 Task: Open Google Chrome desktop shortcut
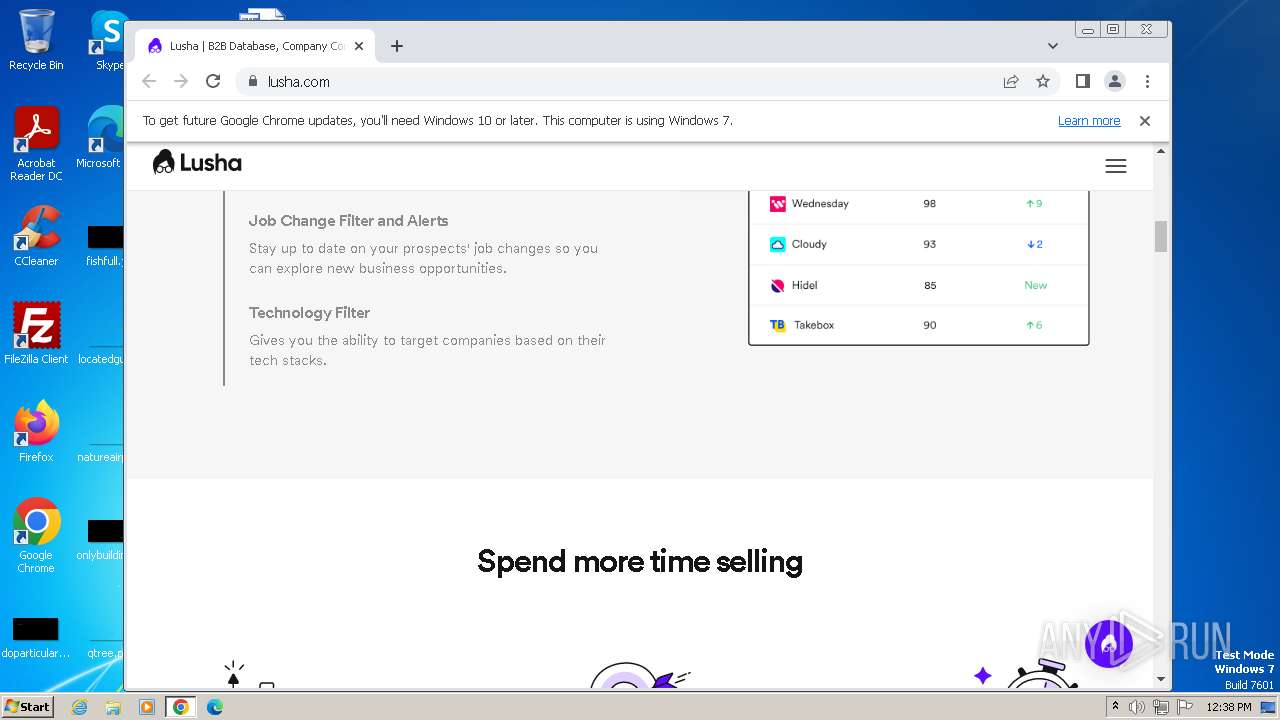(36, 537)
